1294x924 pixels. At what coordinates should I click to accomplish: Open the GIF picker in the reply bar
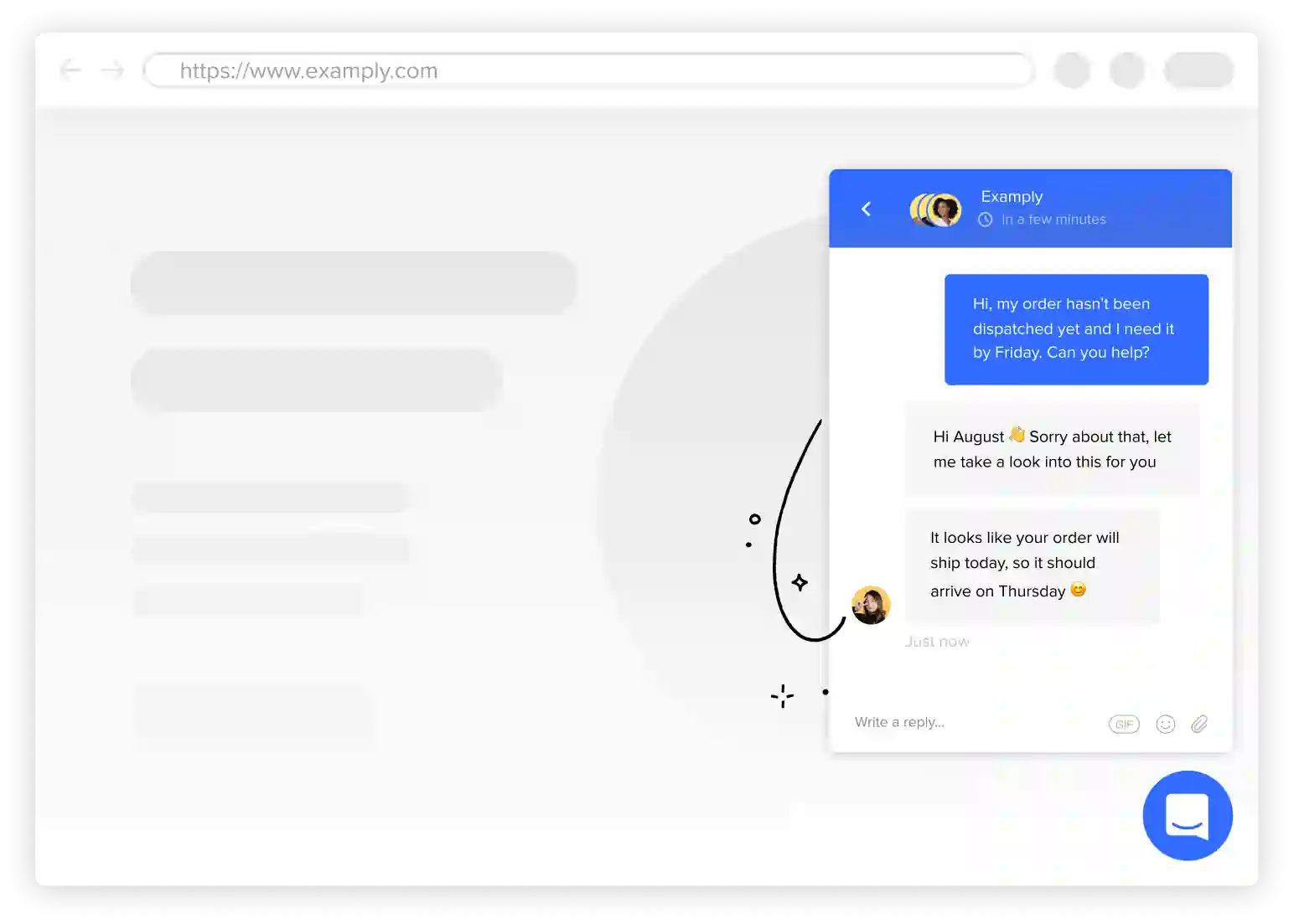pyautogui.click(x=1124, y=724)
